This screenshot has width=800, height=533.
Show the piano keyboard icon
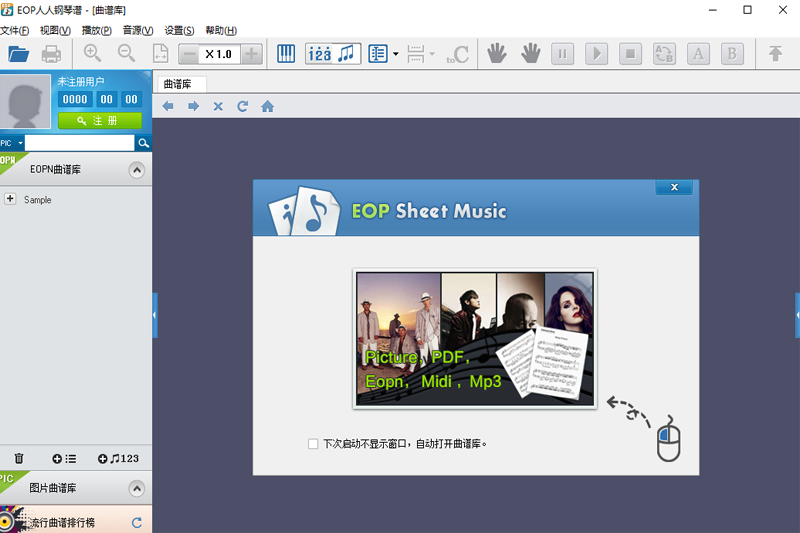[x=286, y=54]
